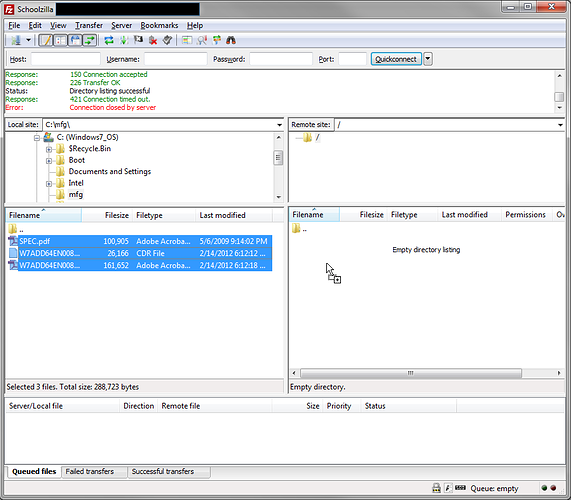Sort remote list by Filename header

(x=314, y=215)
